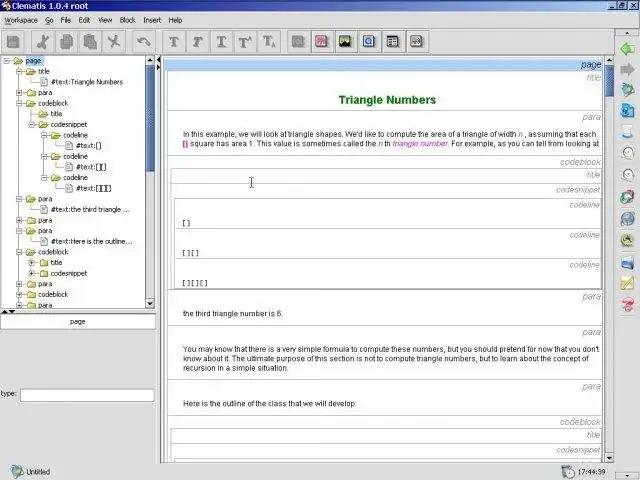
Task: Click the subscript T text icon
Action: tap(269, 42)
